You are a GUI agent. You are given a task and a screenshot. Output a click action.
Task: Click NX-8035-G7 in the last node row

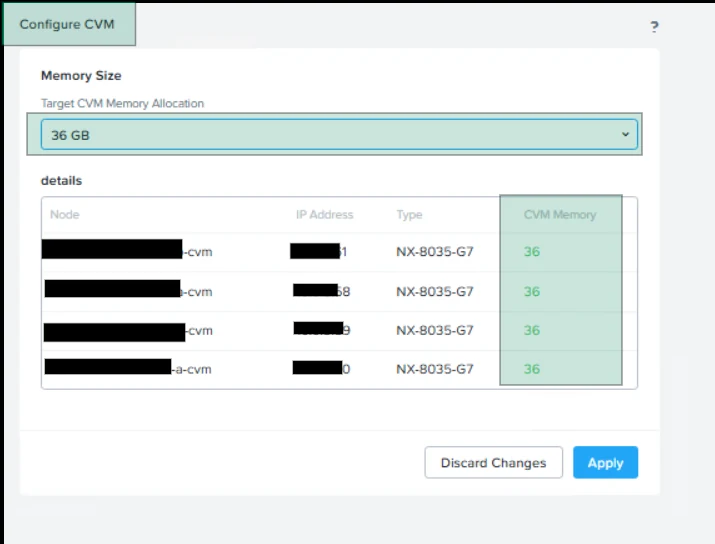tap(435, 369)
